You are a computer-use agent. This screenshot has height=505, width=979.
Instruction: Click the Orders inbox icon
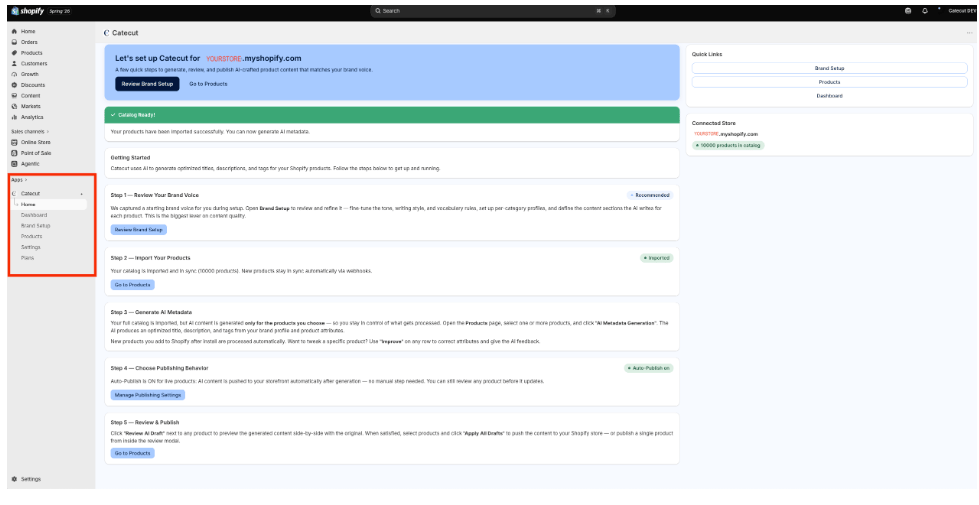14,42
